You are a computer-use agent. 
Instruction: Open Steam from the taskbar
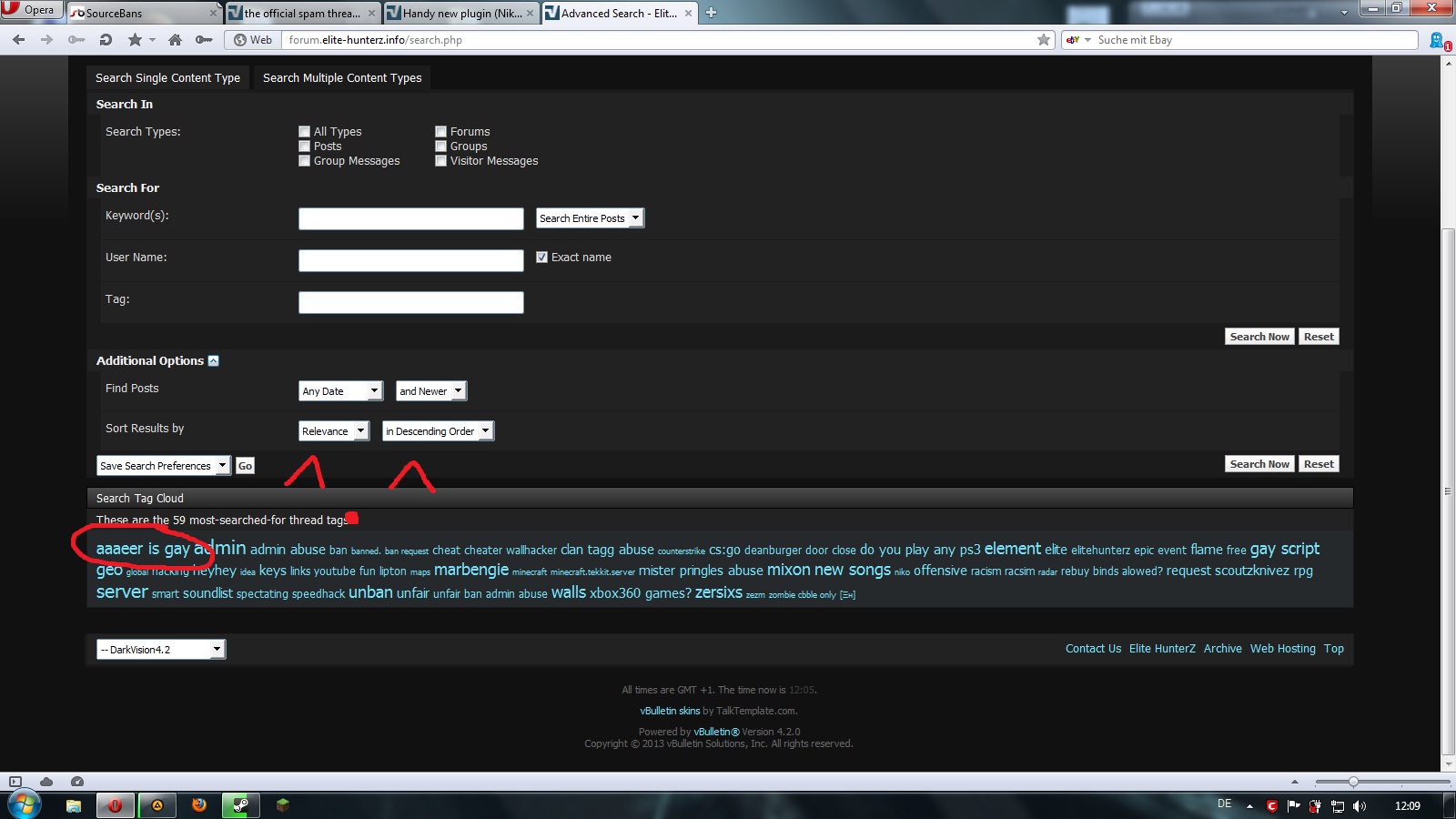241,805
